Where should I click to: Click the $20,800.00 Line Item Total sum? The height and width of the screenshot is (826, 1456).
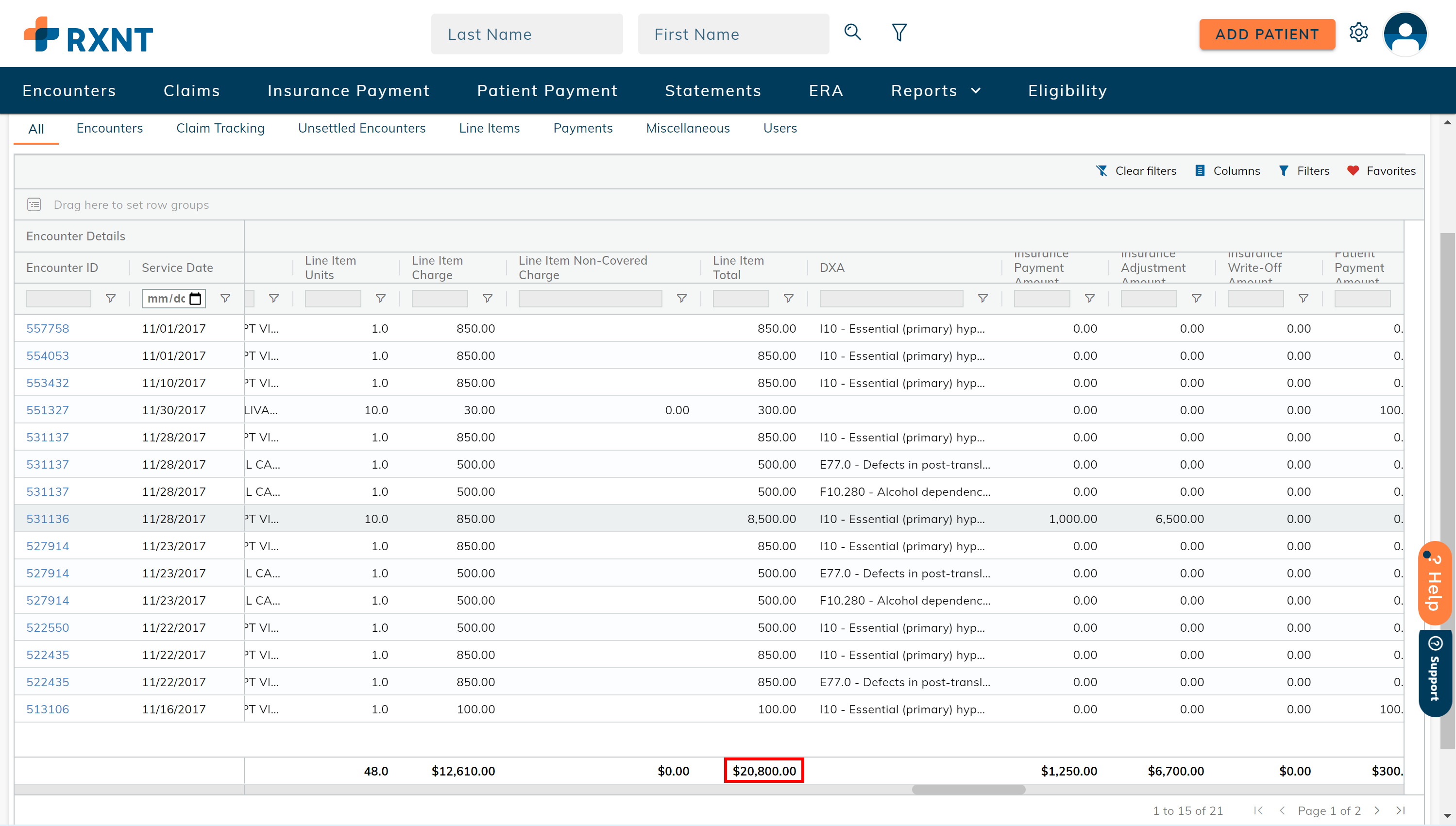pos(764,771)
